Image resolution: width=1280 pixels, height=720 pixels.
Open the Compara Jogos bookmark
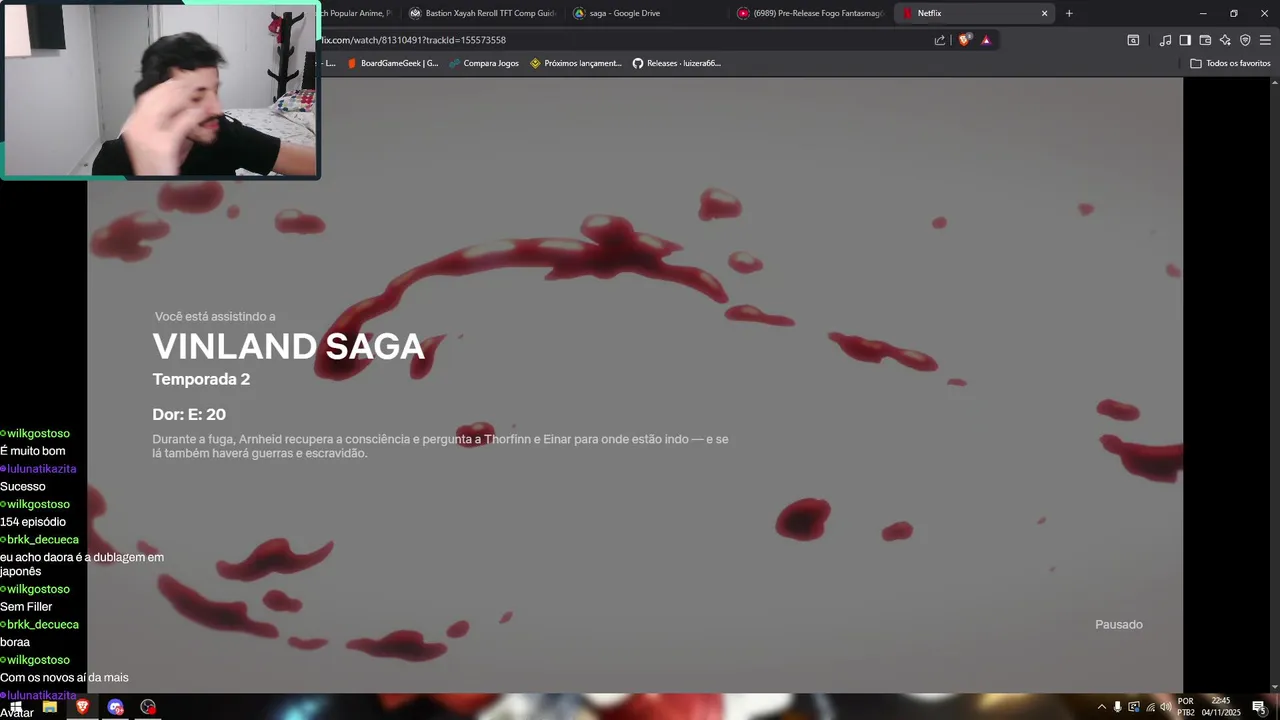(x=484, y=63)
